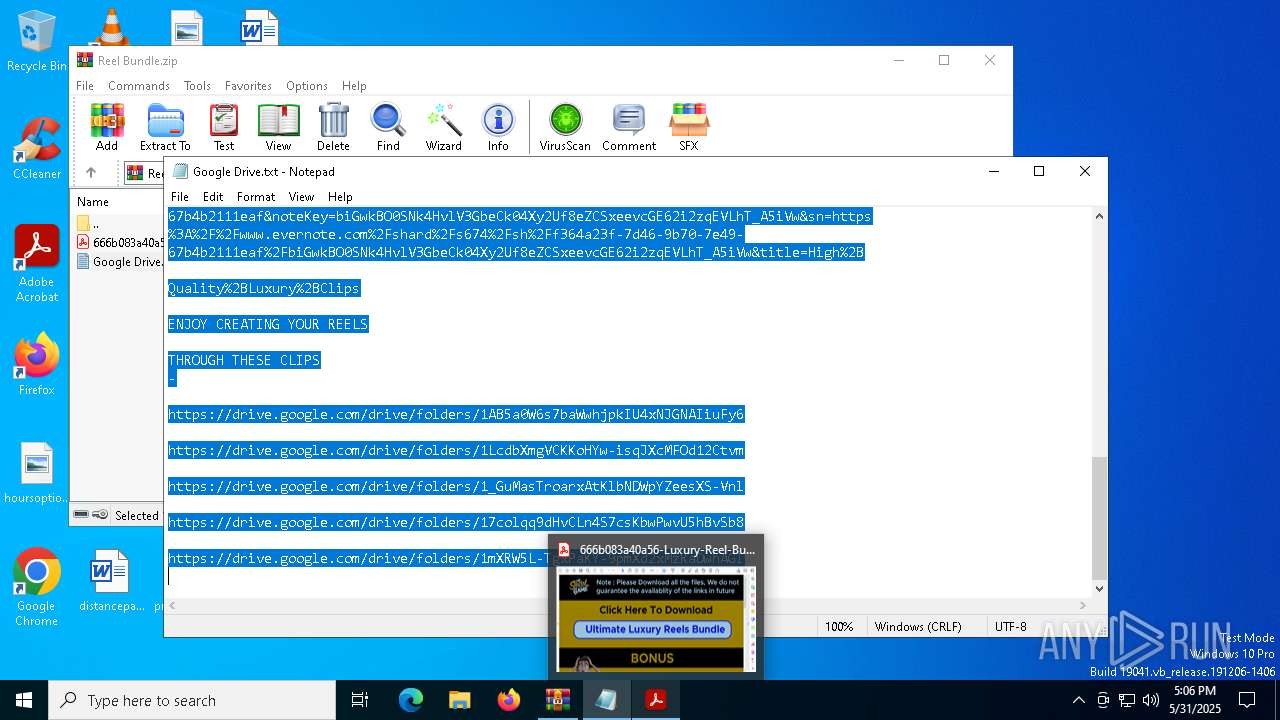Click the volume speaker tray icon
This screenshot has height=720, width=1280.
(1151, 700)
